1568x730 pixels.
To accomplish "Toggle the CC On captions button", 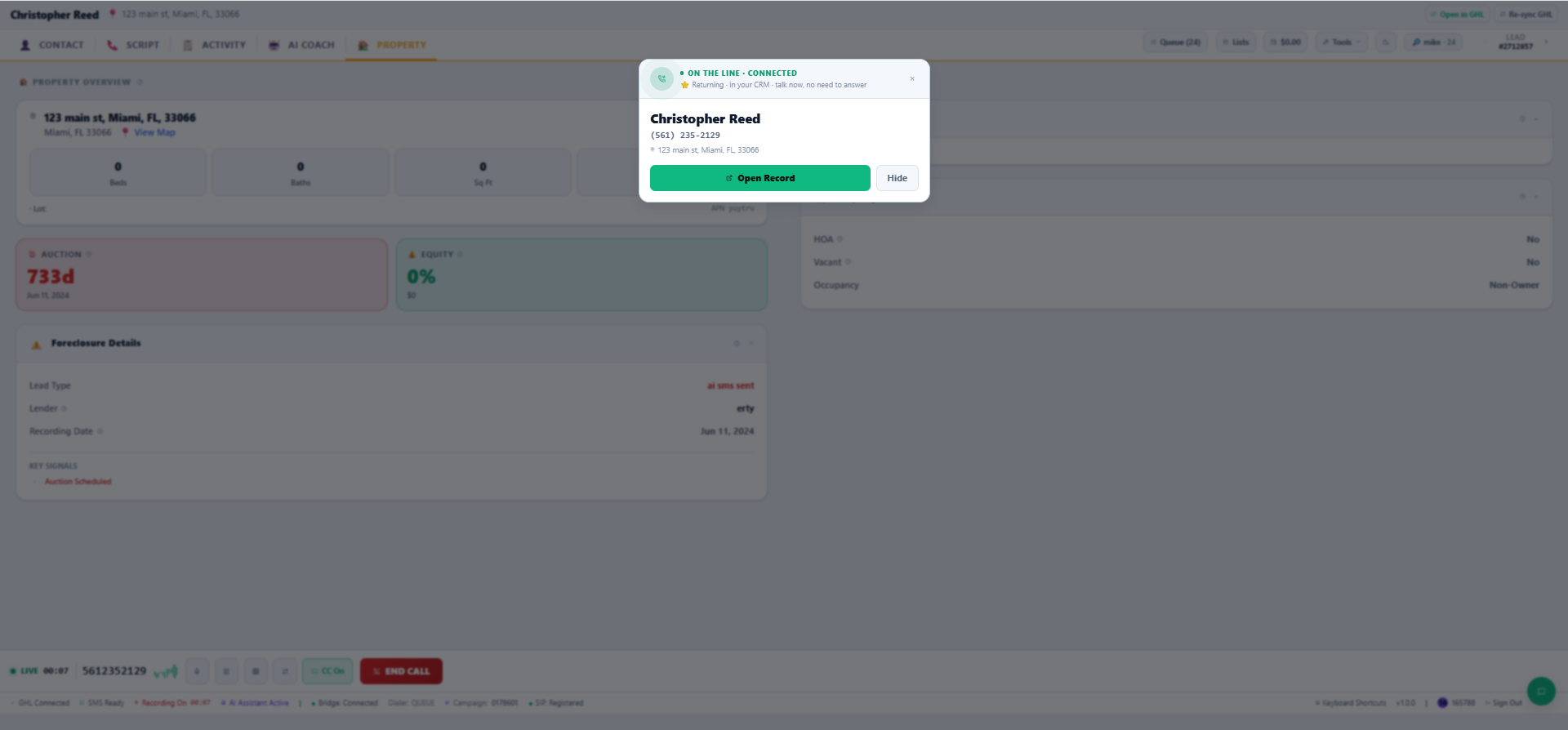I will coord(327,671).
